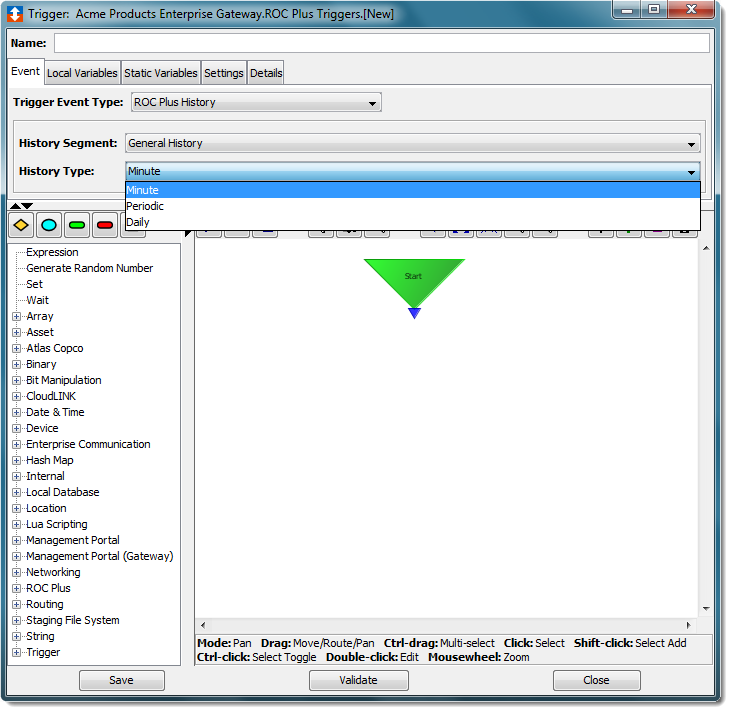
Task: Click the red rounded shape icon
Action: tap(105, 225)
